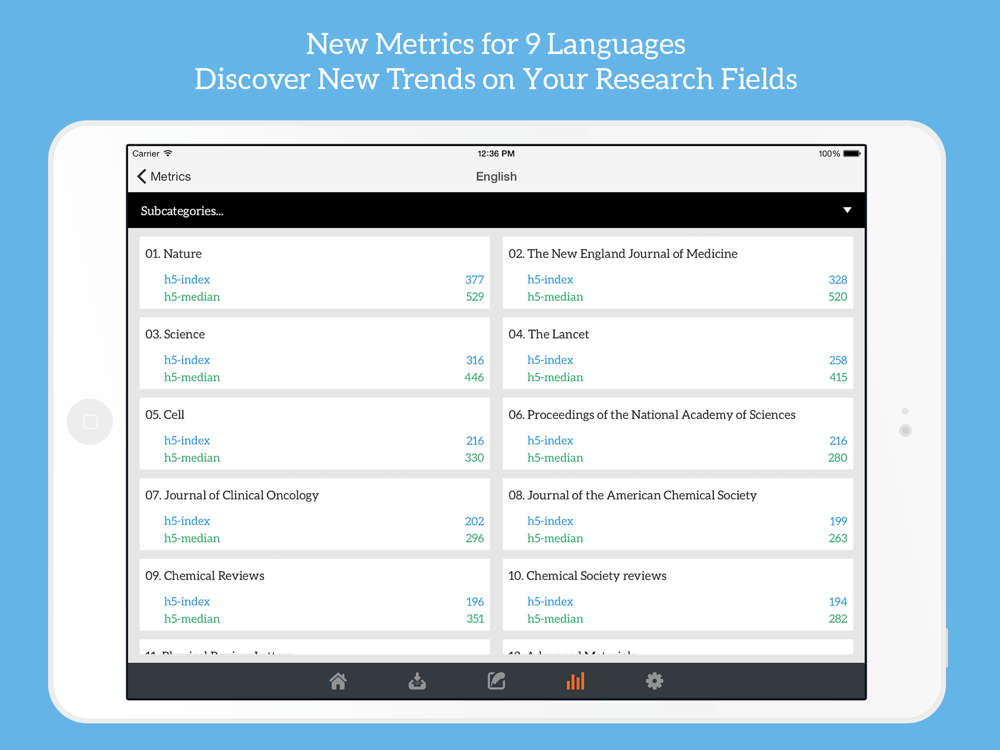Click Chemical Reviews h5-median value 351
The width and height of the screenshot is (1000, 750).
[474, 619]
